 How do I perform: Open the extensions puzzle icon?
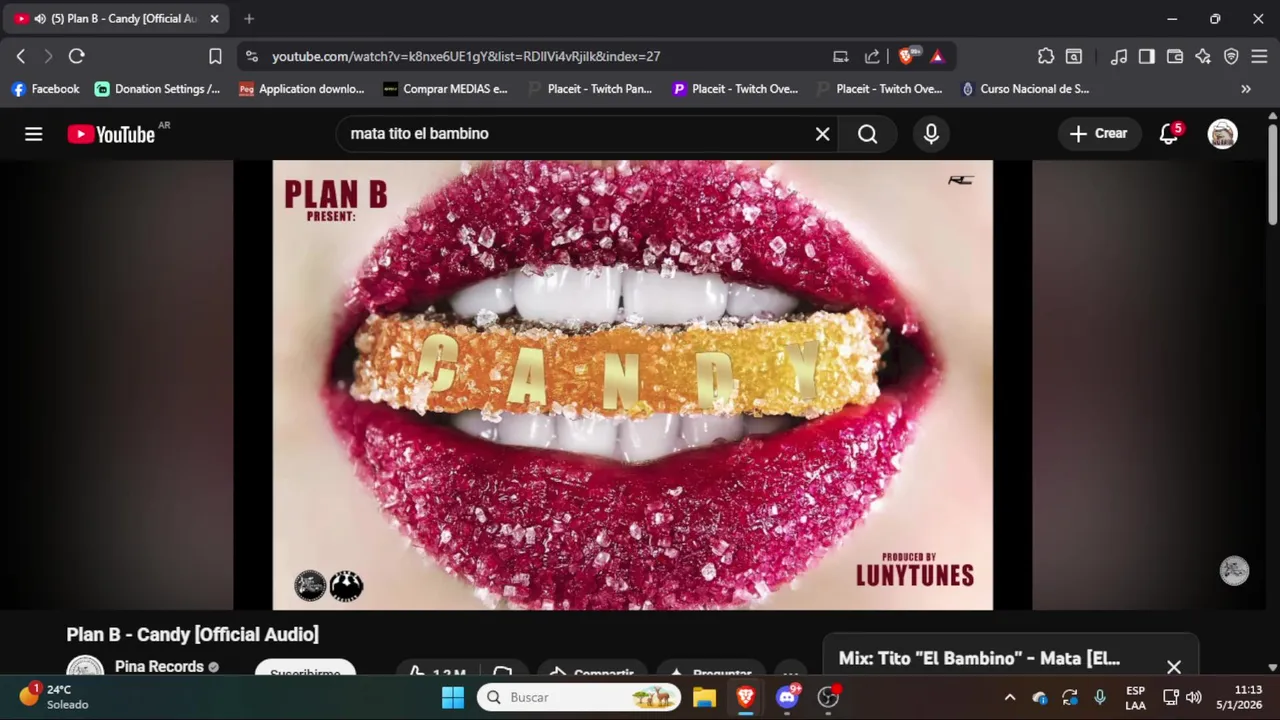pyautogui.click(x=1046, y=57)
